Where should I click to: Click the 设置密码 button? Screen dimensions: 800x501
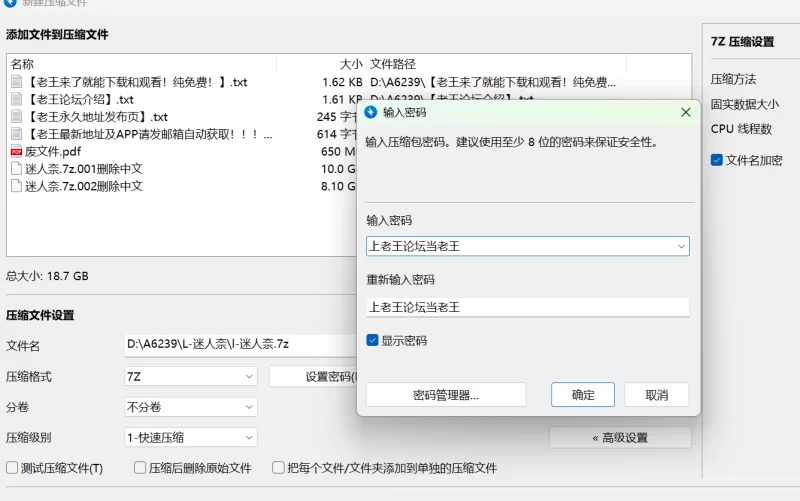pos(313,377)
